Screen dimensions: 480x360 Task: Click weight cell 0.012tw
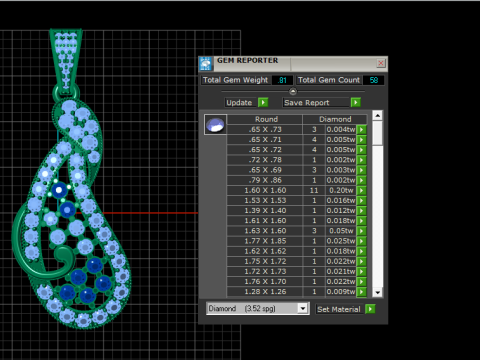[341, 211]
